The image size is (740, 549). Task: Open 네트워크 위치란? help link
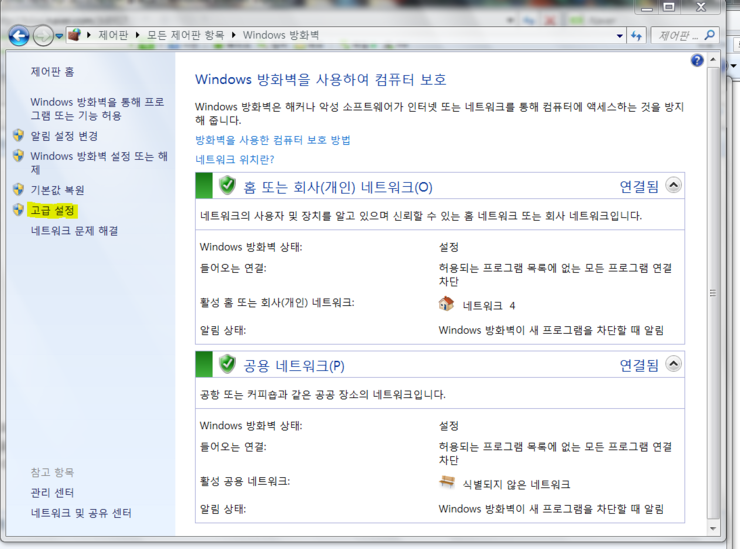[235, 160]
